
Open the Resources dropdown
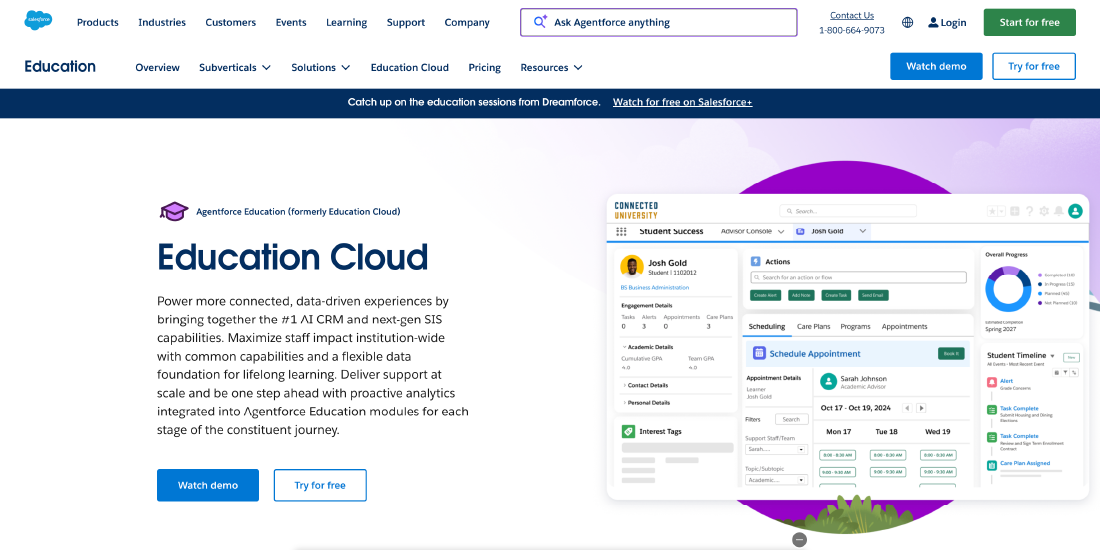(551, 67)
